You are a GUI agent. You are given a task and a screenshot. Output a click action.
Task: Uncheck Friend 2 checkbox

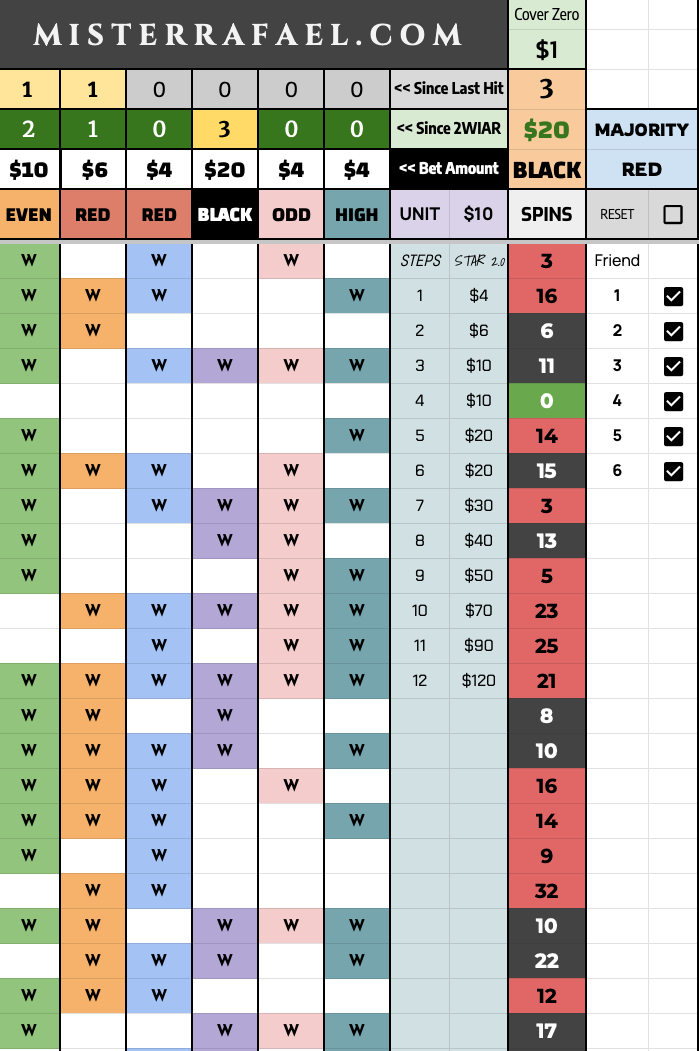pos(673,331)
